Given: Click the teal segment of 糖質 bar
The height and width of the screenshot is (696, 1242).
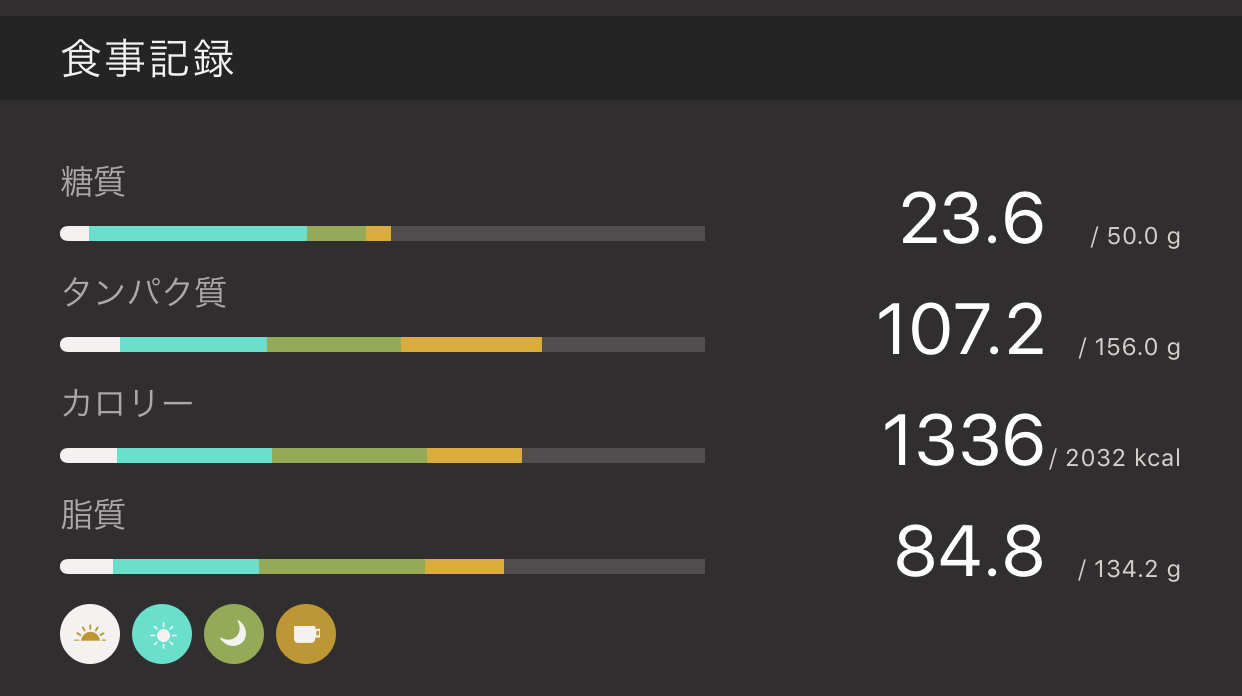Looking at the screenshot, I should [x=198, y=234].
